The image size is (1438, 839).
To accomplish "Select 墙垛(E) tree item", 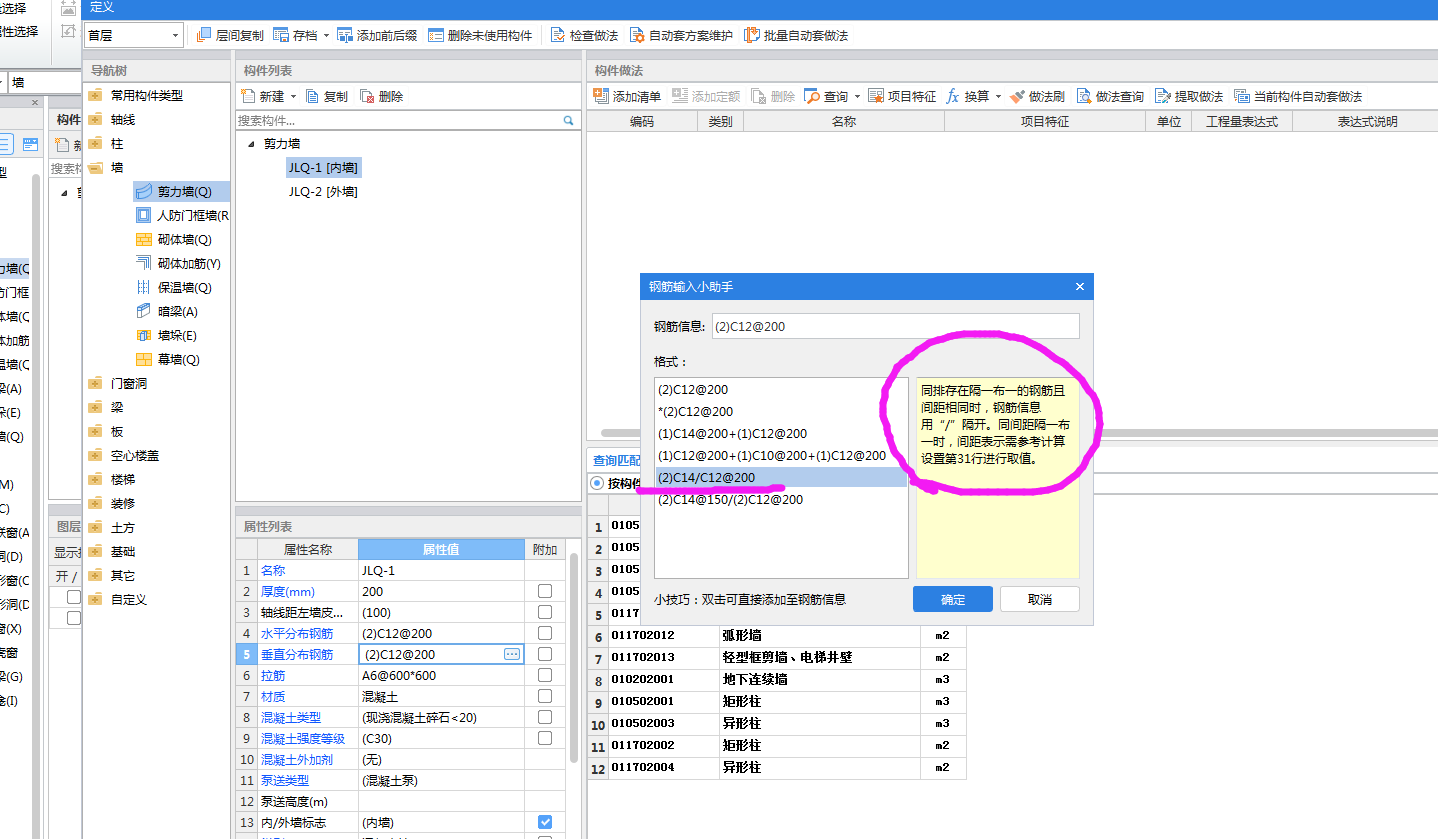I will click(166, 335).
